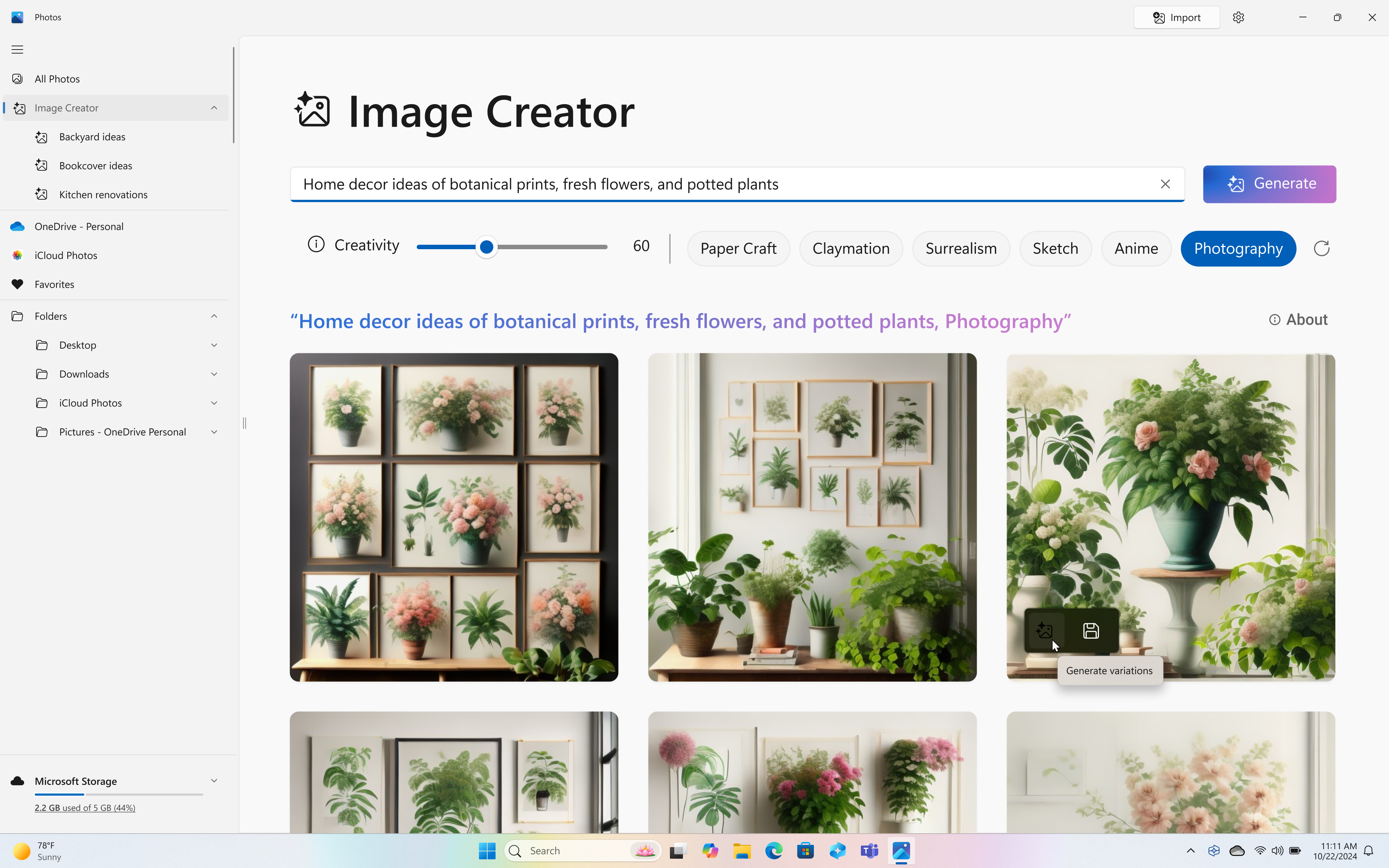The width and height of the screenshot is (1389, 868).
Task: Collapse the Image Creator section
Action: (x=213, y=108)
